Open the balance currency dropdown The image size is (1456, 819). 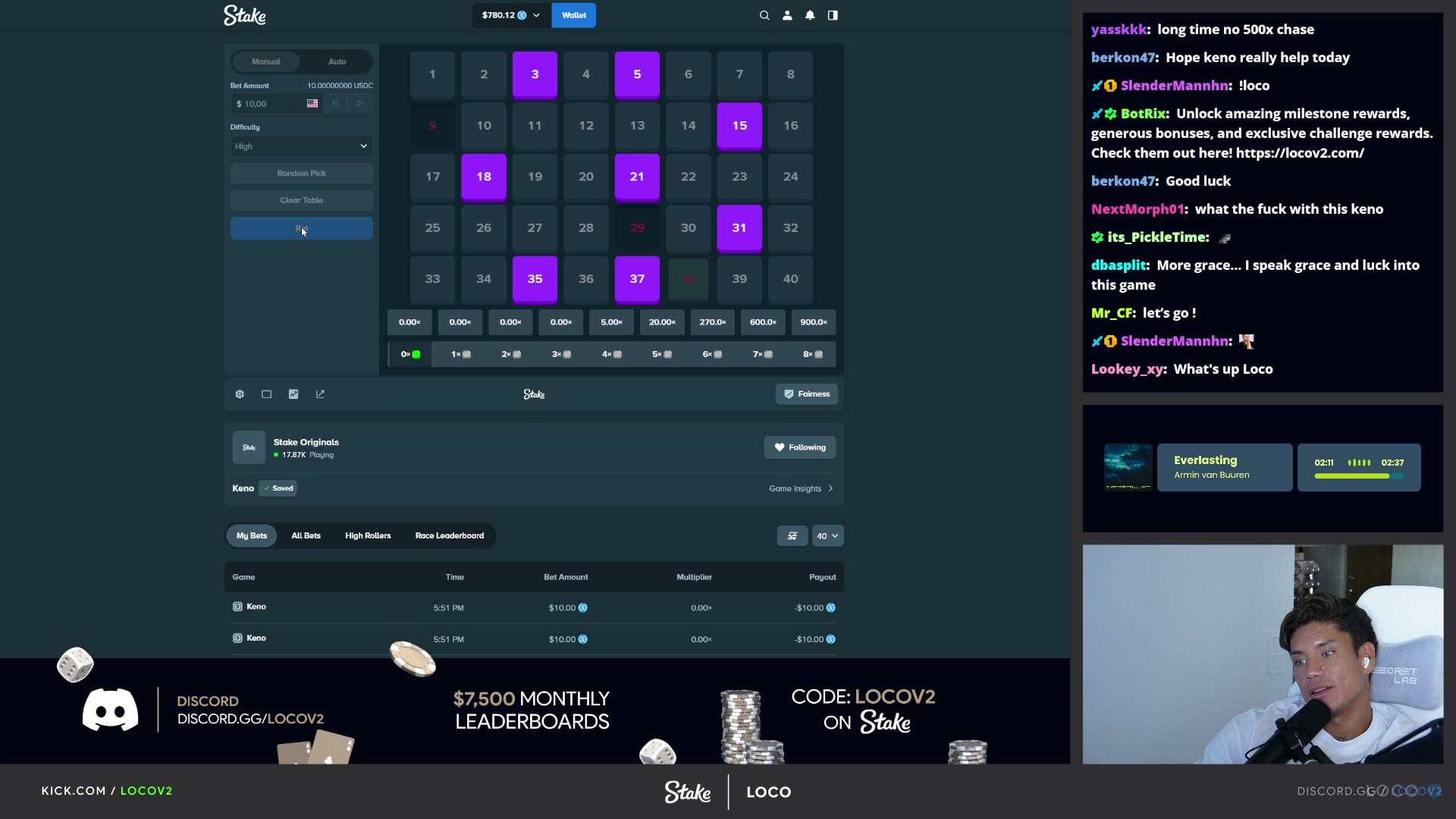(x=511, y=15)
